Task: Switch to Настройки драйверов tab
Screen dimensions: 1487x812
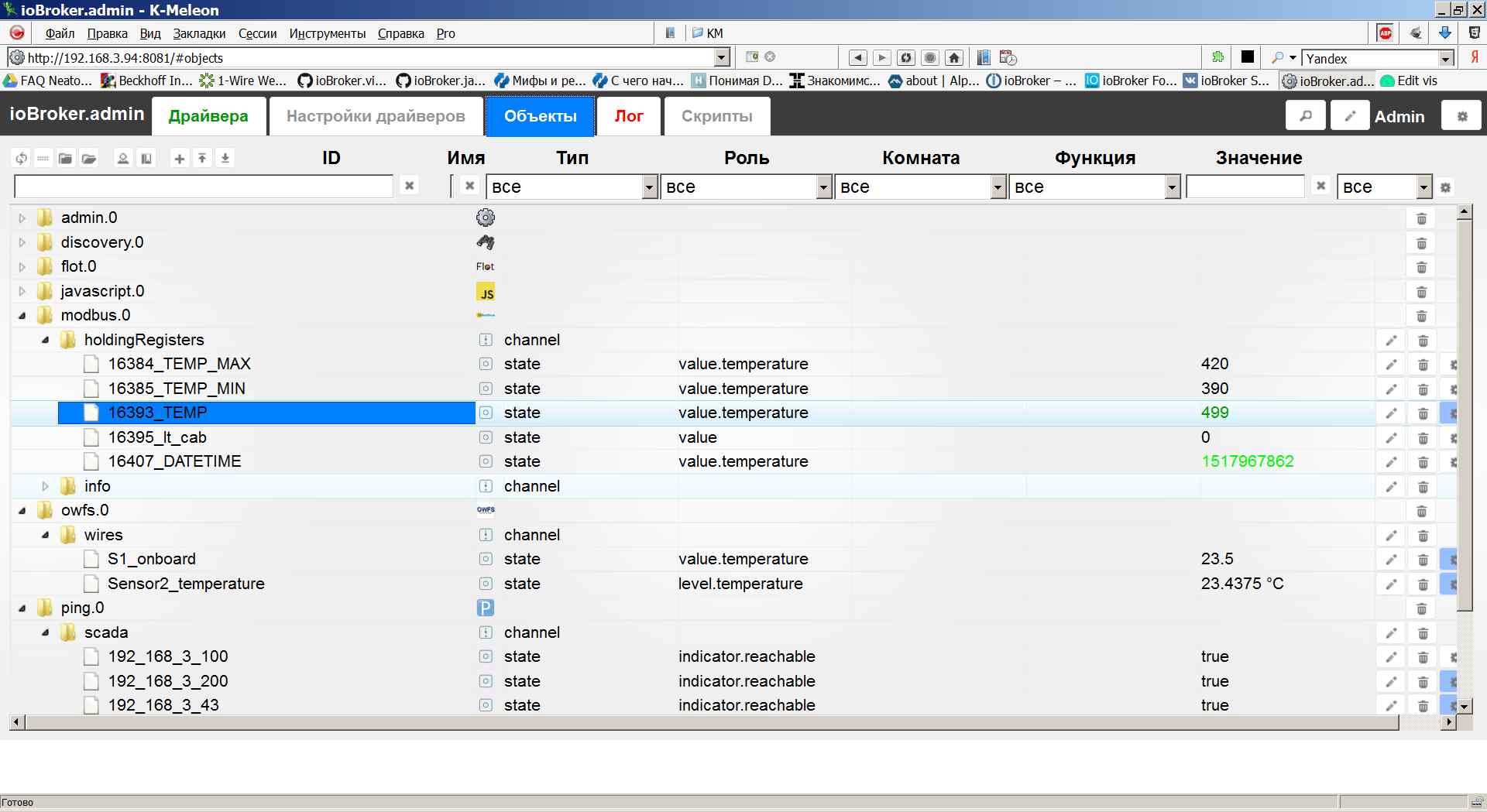Action: tap(376, 116)
